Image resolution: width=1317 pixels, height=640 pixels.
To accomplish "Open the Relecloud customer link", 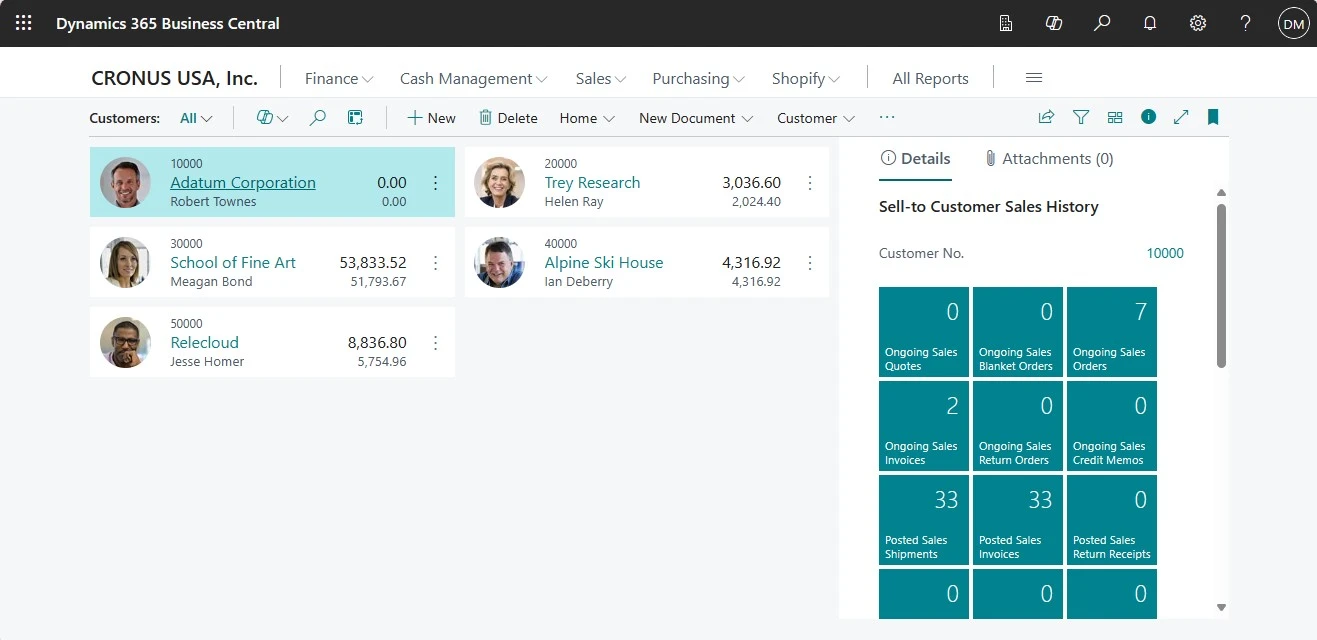I will [204, 342].
